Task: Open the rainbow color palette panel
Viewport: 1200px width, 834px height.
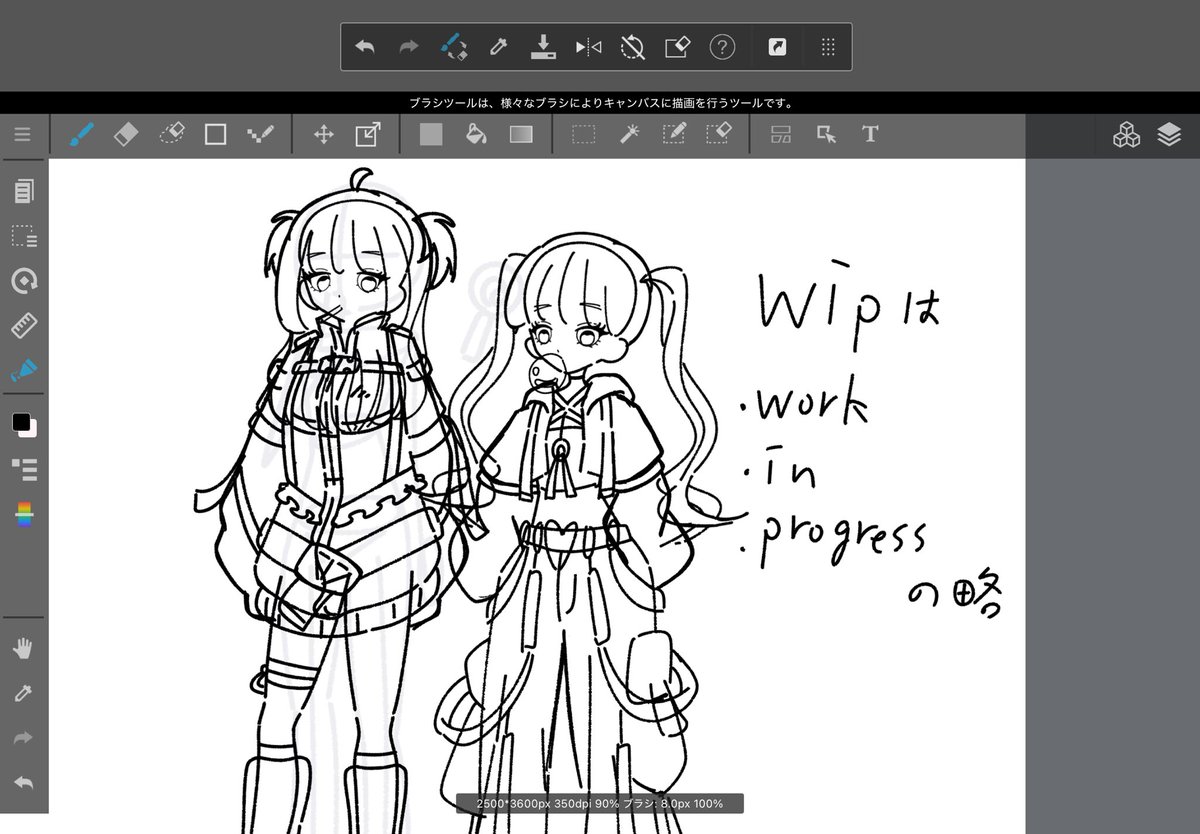Action: [x=24, y=515]
